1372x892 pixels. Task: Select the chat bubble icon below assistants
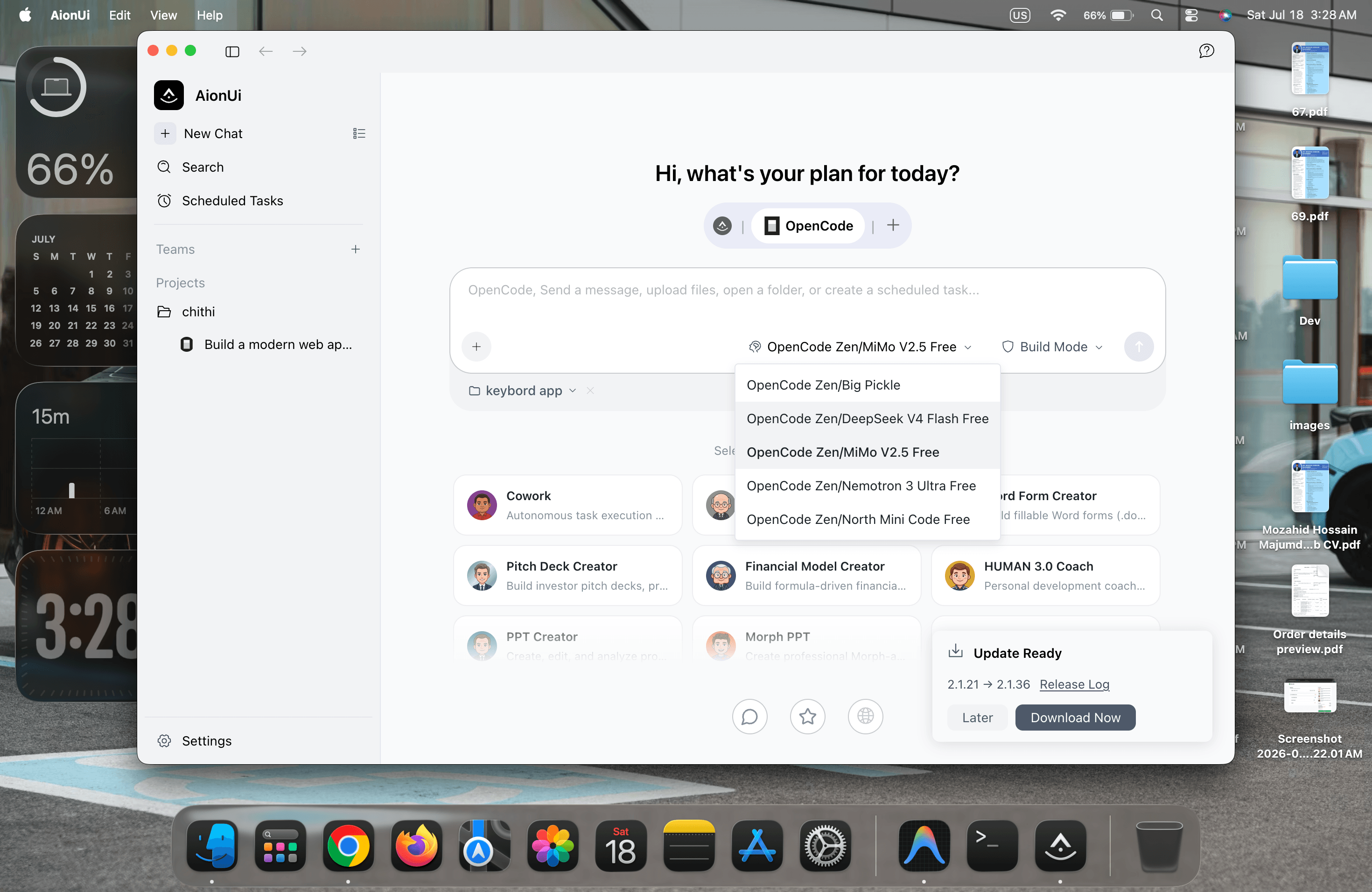click(749, 716)
